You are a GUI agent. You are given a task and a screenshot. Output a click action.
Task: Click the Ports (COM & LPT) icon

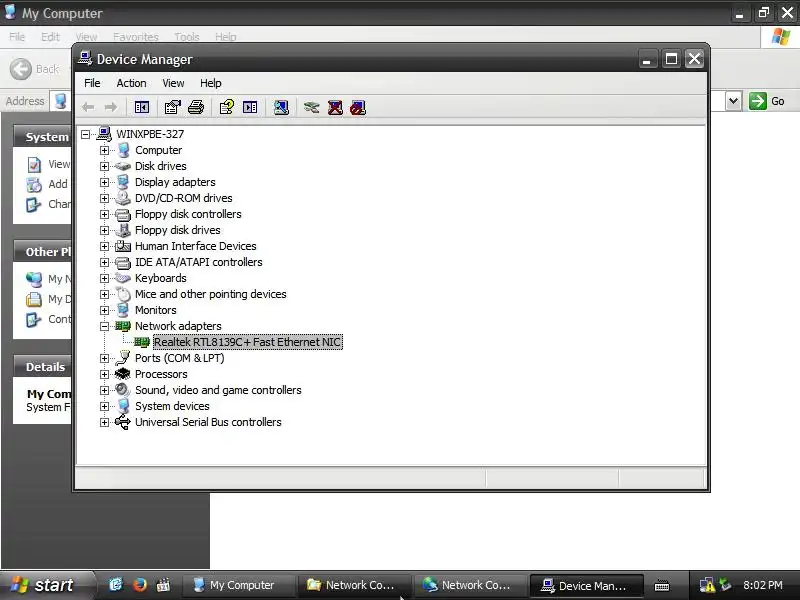[x=122, y=358]
